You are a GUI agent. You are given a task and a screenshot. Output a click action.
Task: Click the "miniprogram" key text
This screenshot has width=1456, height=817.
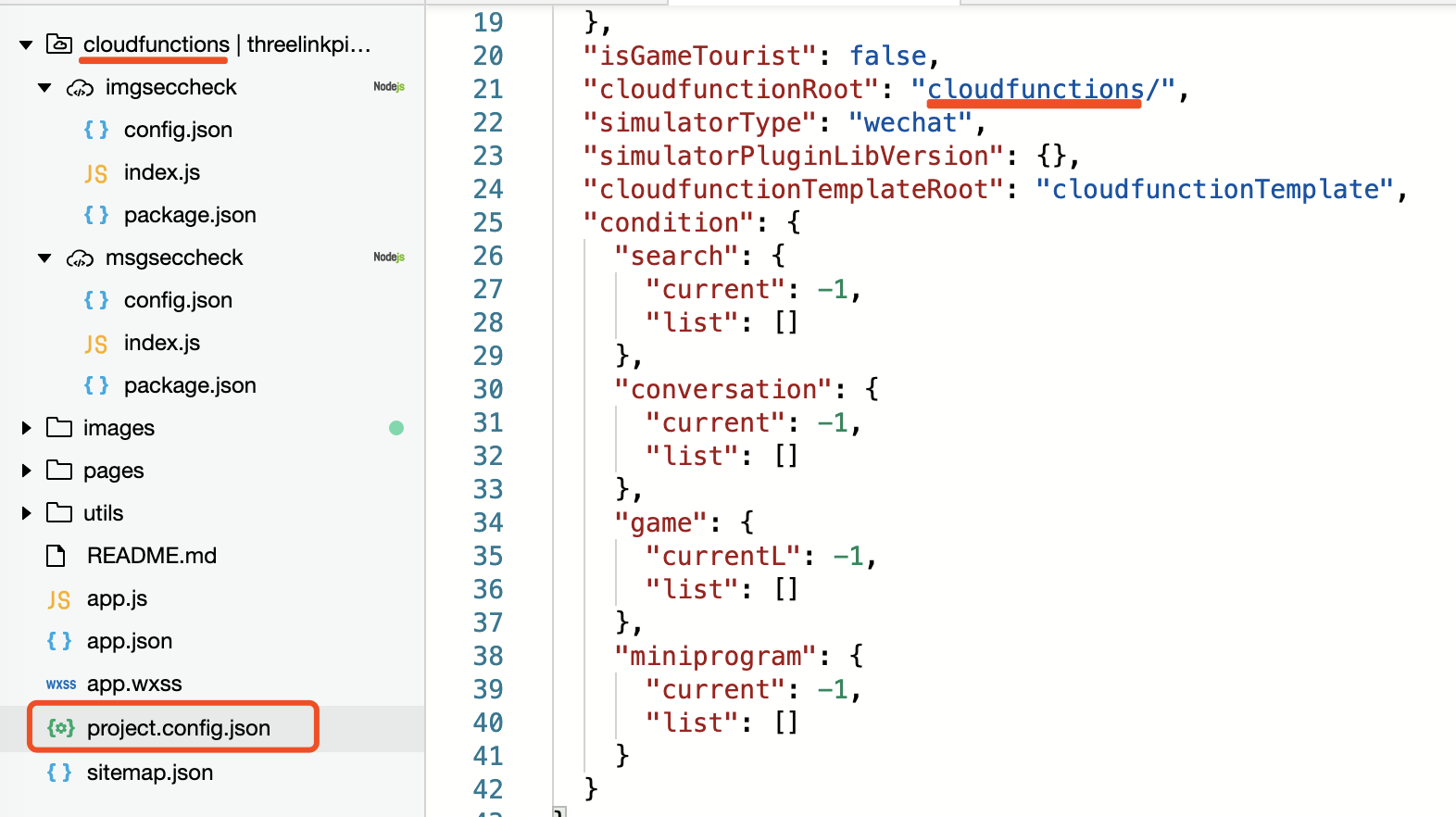click(716, 656)
